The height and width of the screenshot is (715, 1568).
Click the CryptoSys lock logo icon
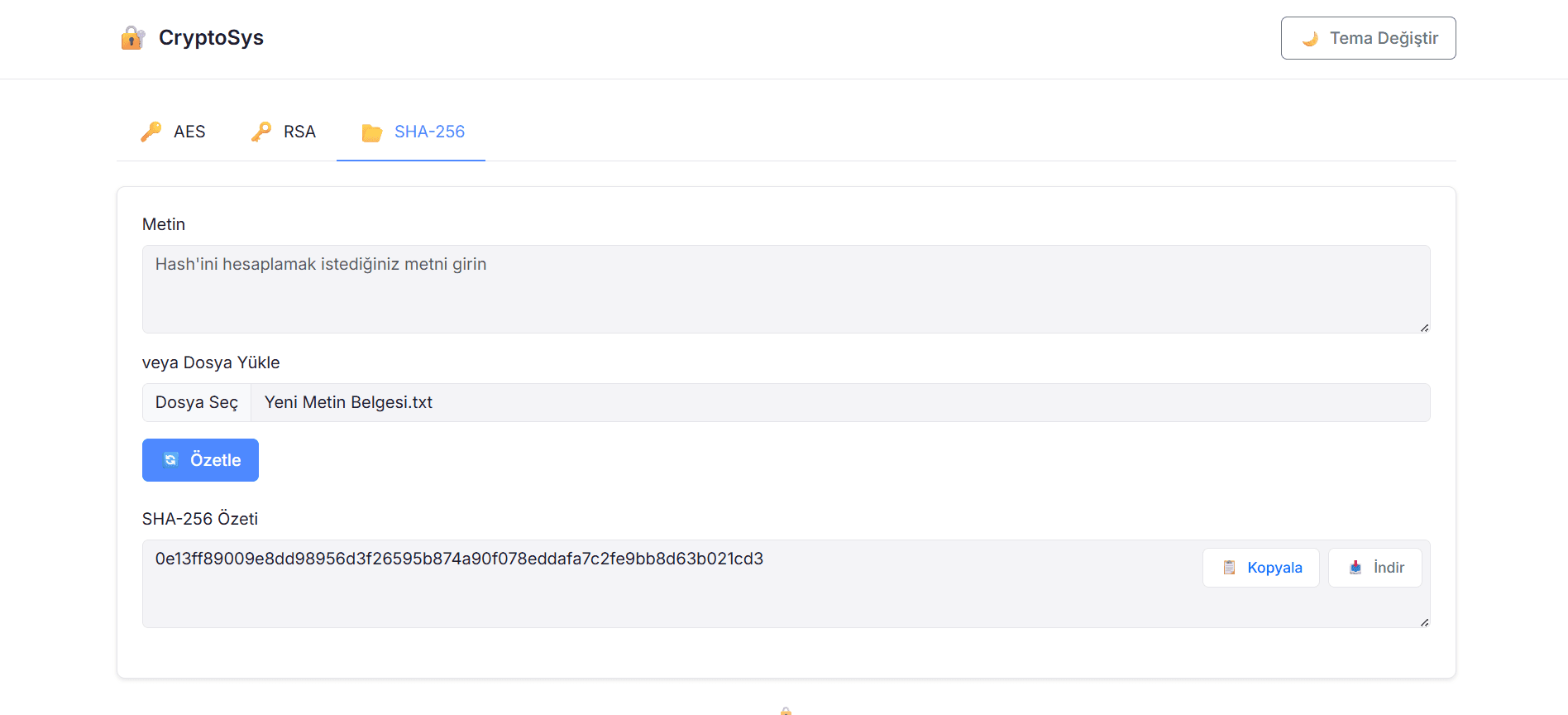tap(132, 38)
